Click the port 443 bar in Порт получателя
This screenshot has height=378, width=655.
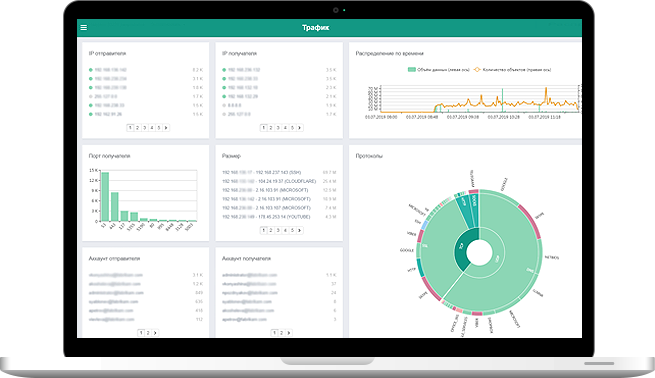click(x=114, y=207)
